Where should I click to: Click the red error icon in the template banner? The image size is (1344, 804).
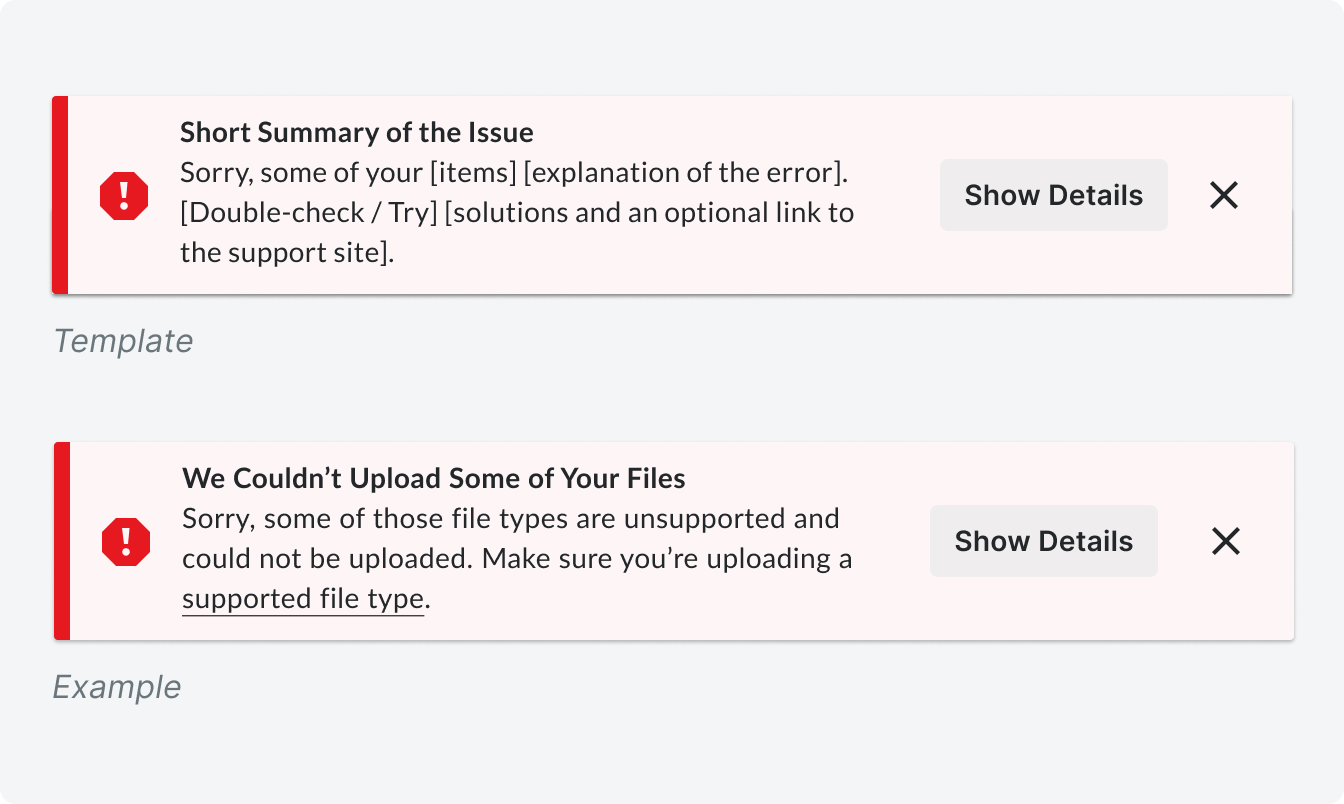pyautogui.click(x=124, y=195)
